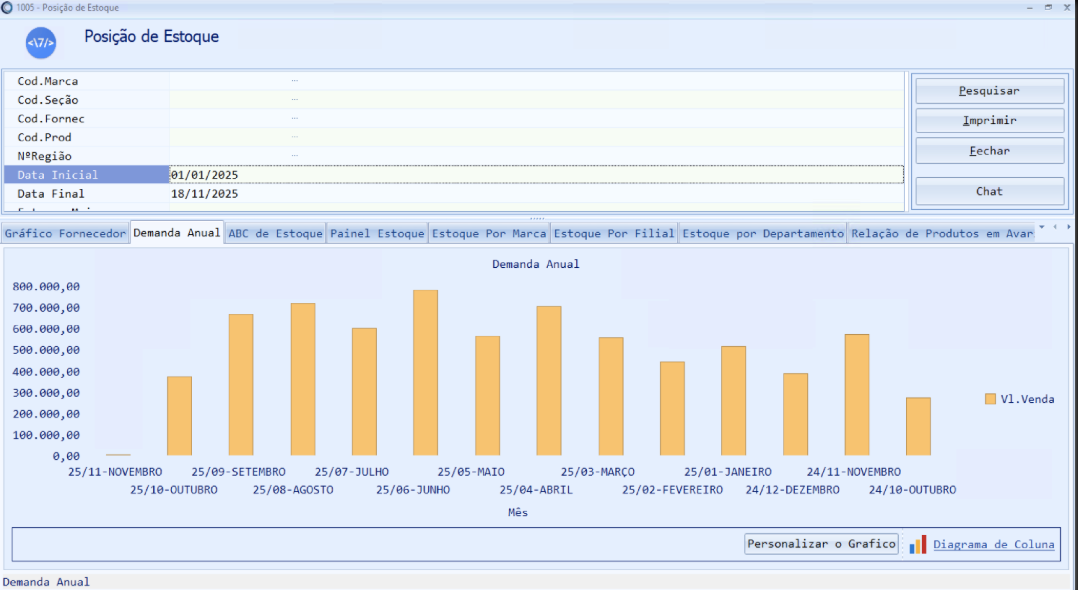Viewport: 1078px width, 590px height.
Task: Click the blue Posição de Estoque logo icon
Action: (x=41, y=43)
